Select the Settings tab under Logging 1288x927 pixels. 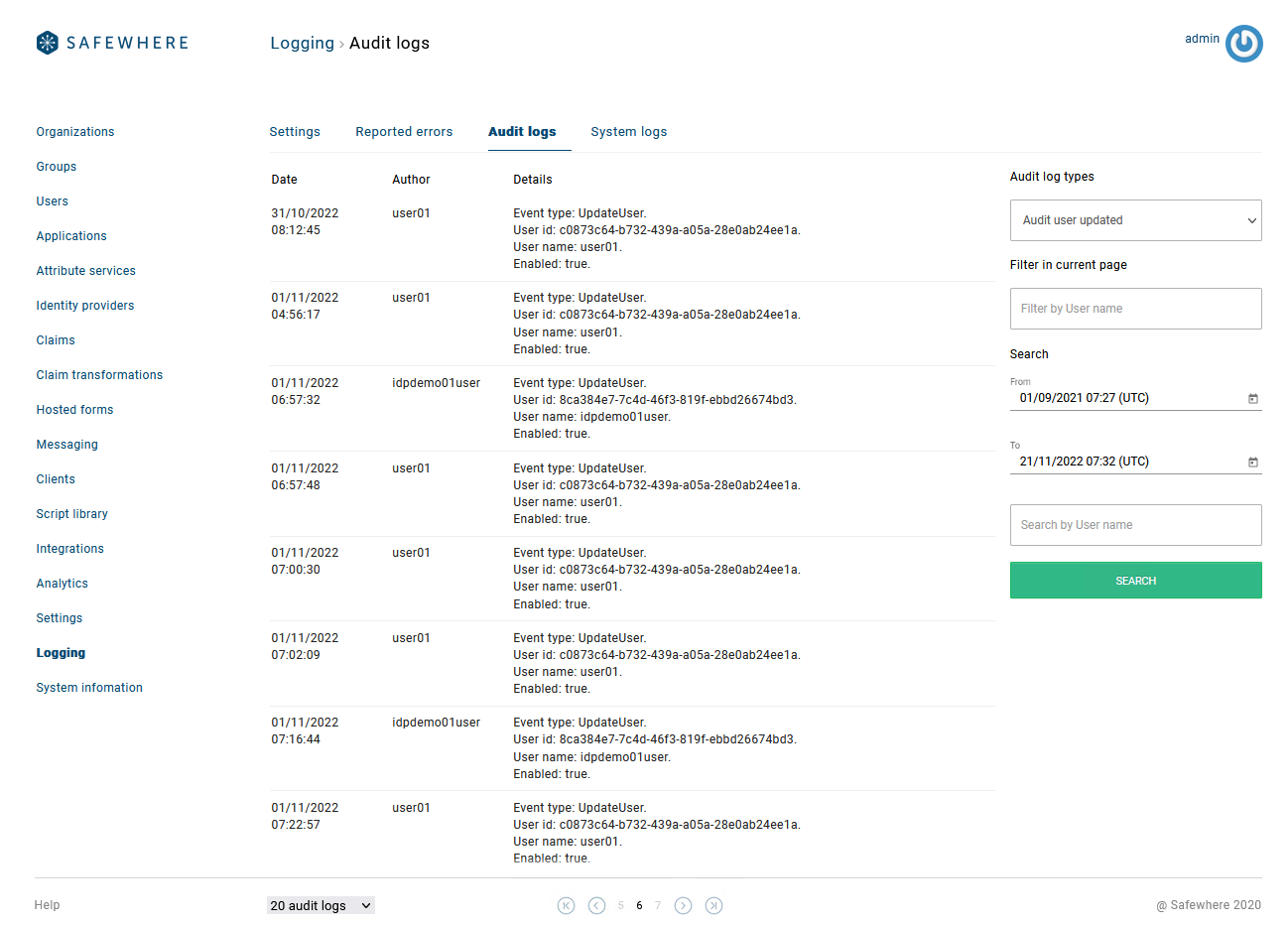point(295,132)
